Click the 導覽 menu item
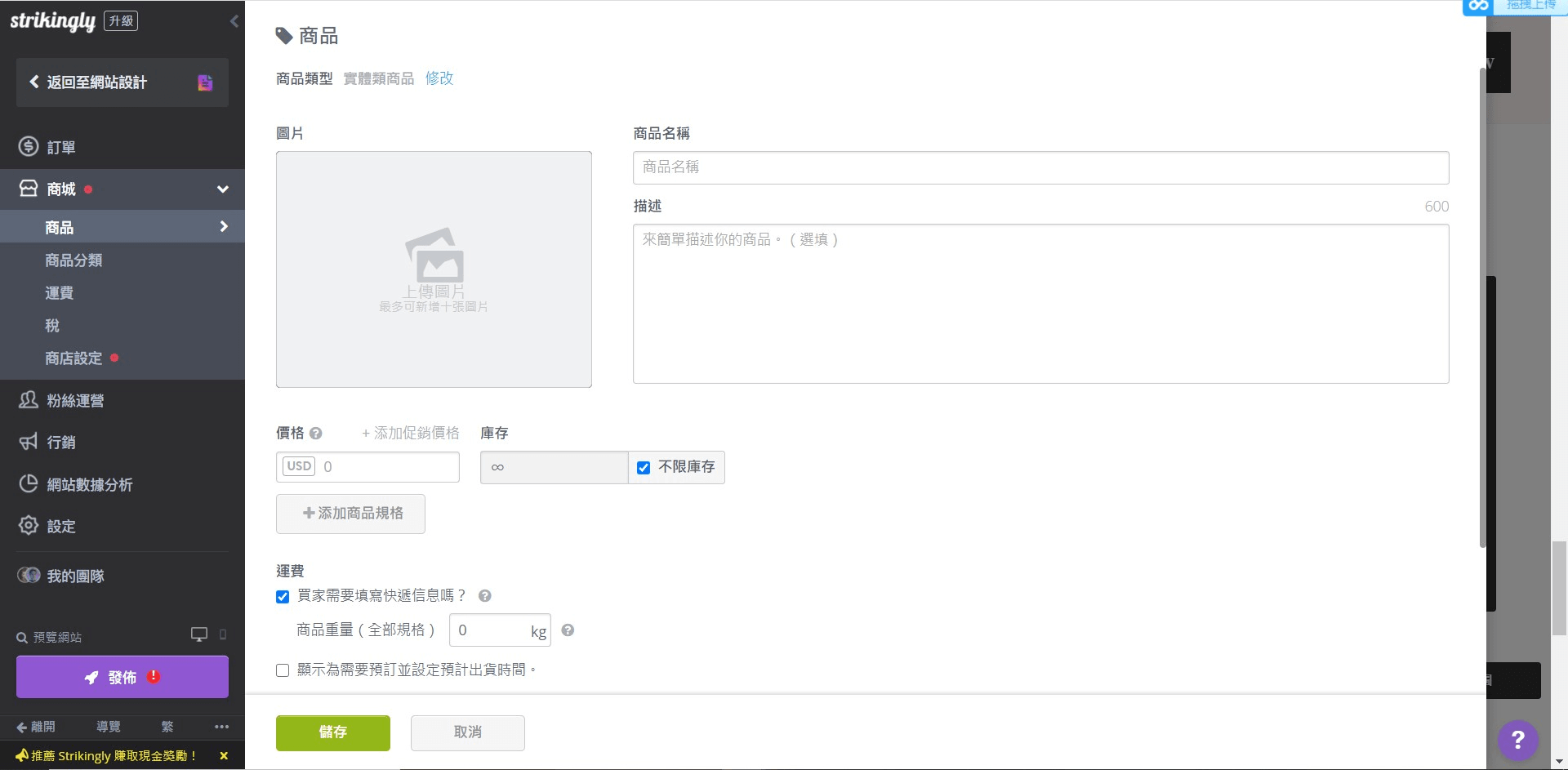The image size is (1568, 770). [x=108, y=726]
